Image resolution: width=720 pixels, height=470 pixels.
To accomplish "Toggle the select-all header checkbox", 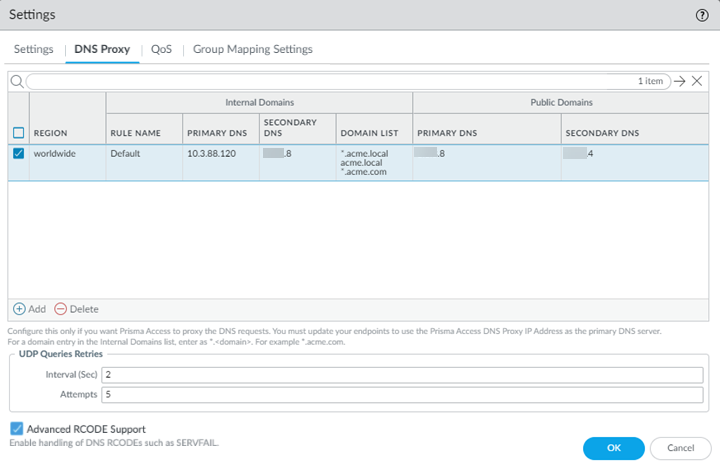I will 18,133.
